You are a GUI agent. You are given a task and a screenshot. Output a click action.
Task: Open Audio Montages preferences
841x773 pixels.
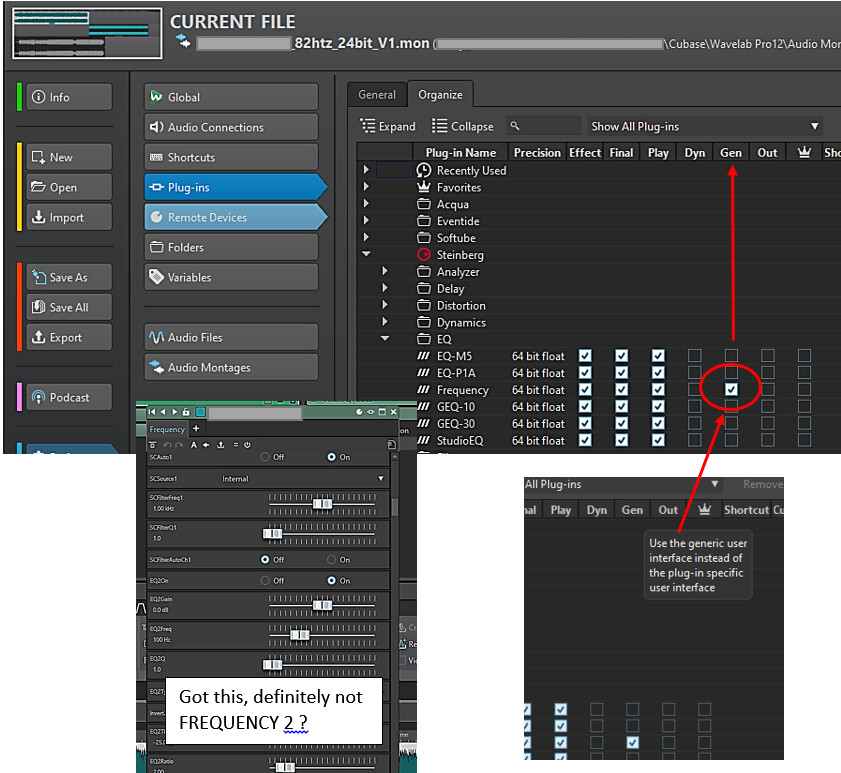231,367
